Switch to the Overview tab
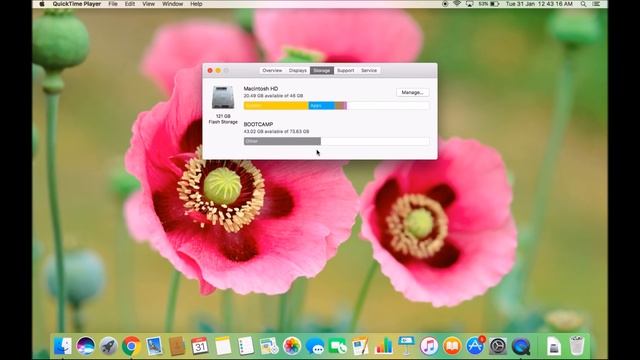This screenshot has height=360, width=640. pos(272,71)
